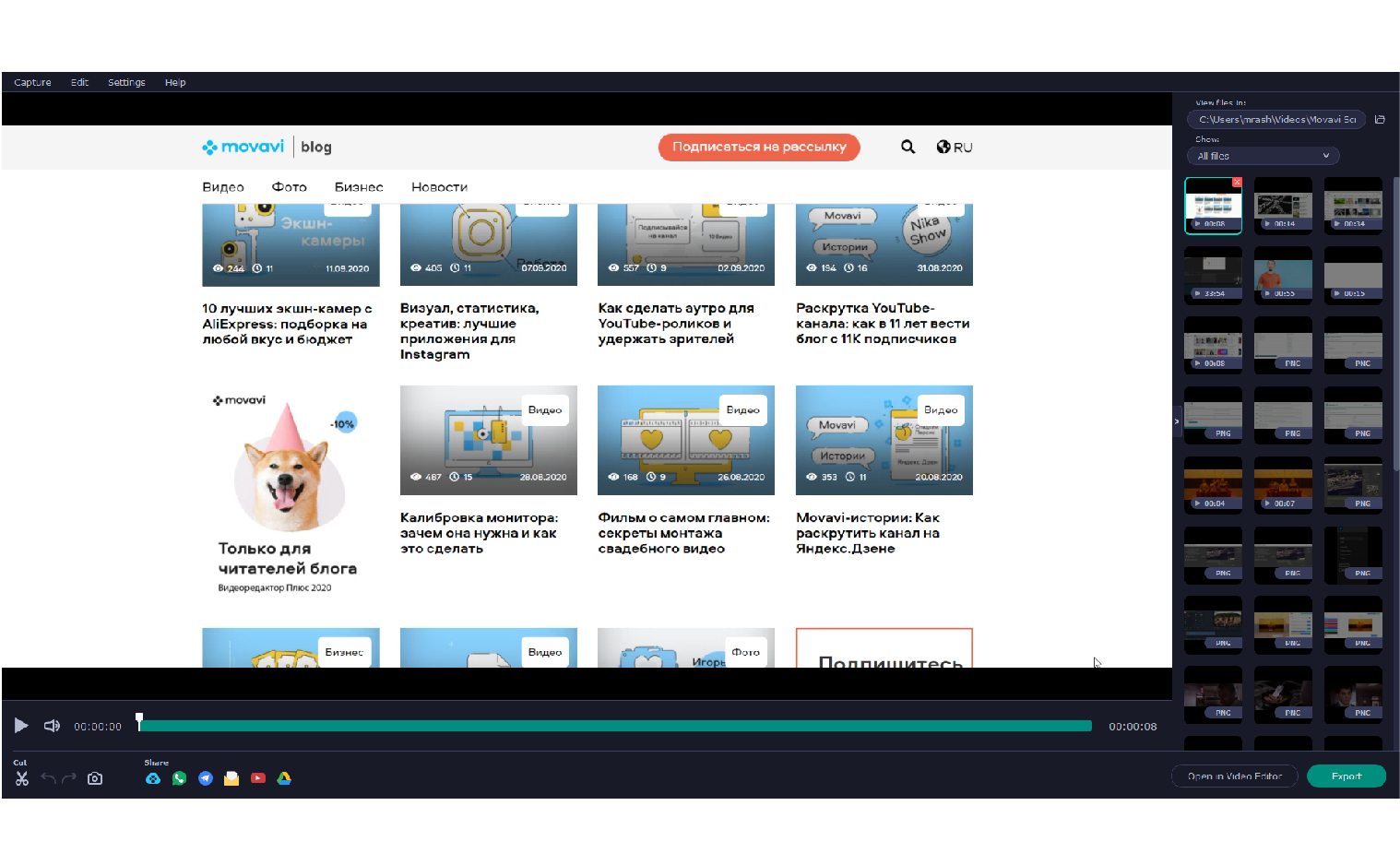Play the recorded video

pos(21,726)
